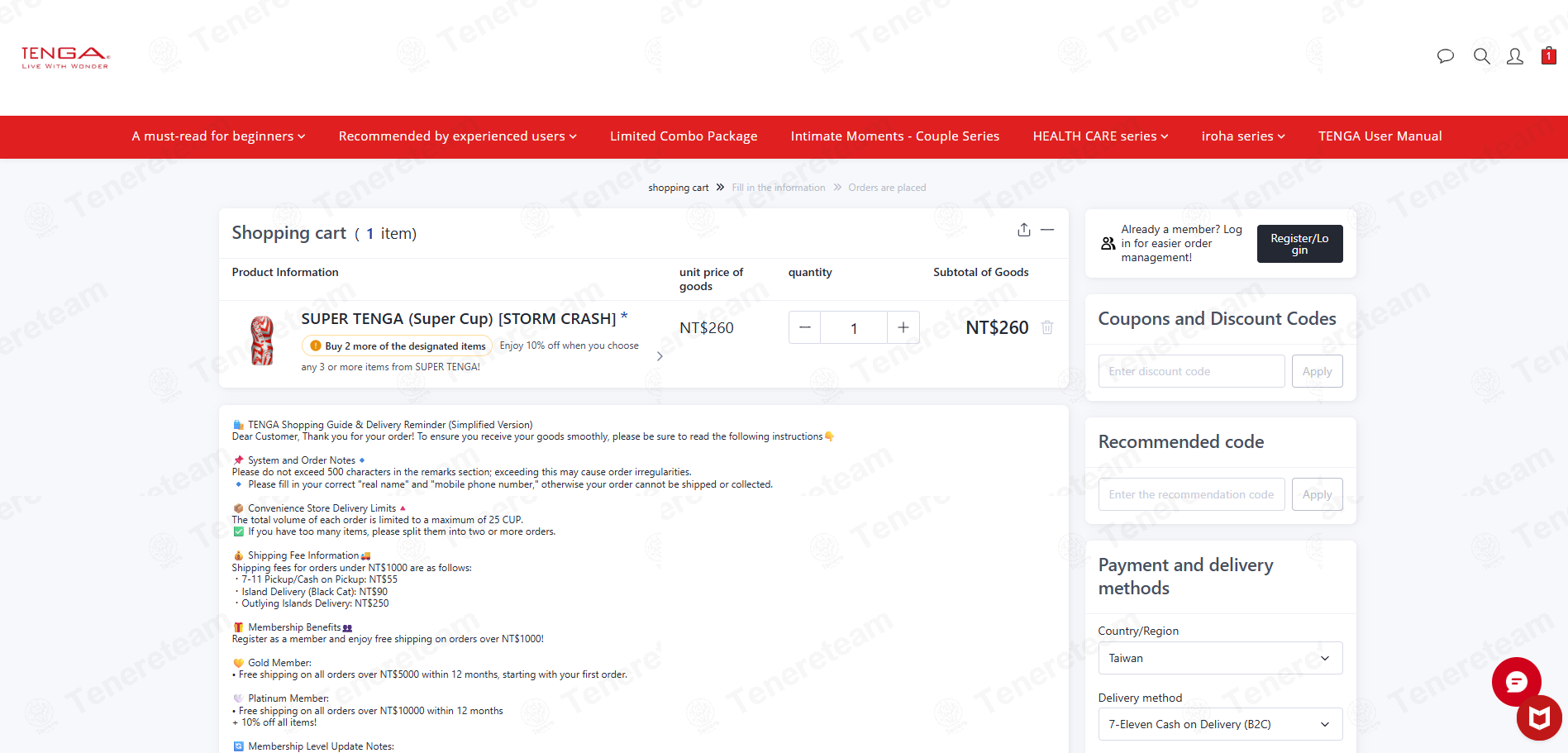Click 'Fill in the information' breadcrumb step
This screenshot has width=1568, height=753.
click(778, 188)
